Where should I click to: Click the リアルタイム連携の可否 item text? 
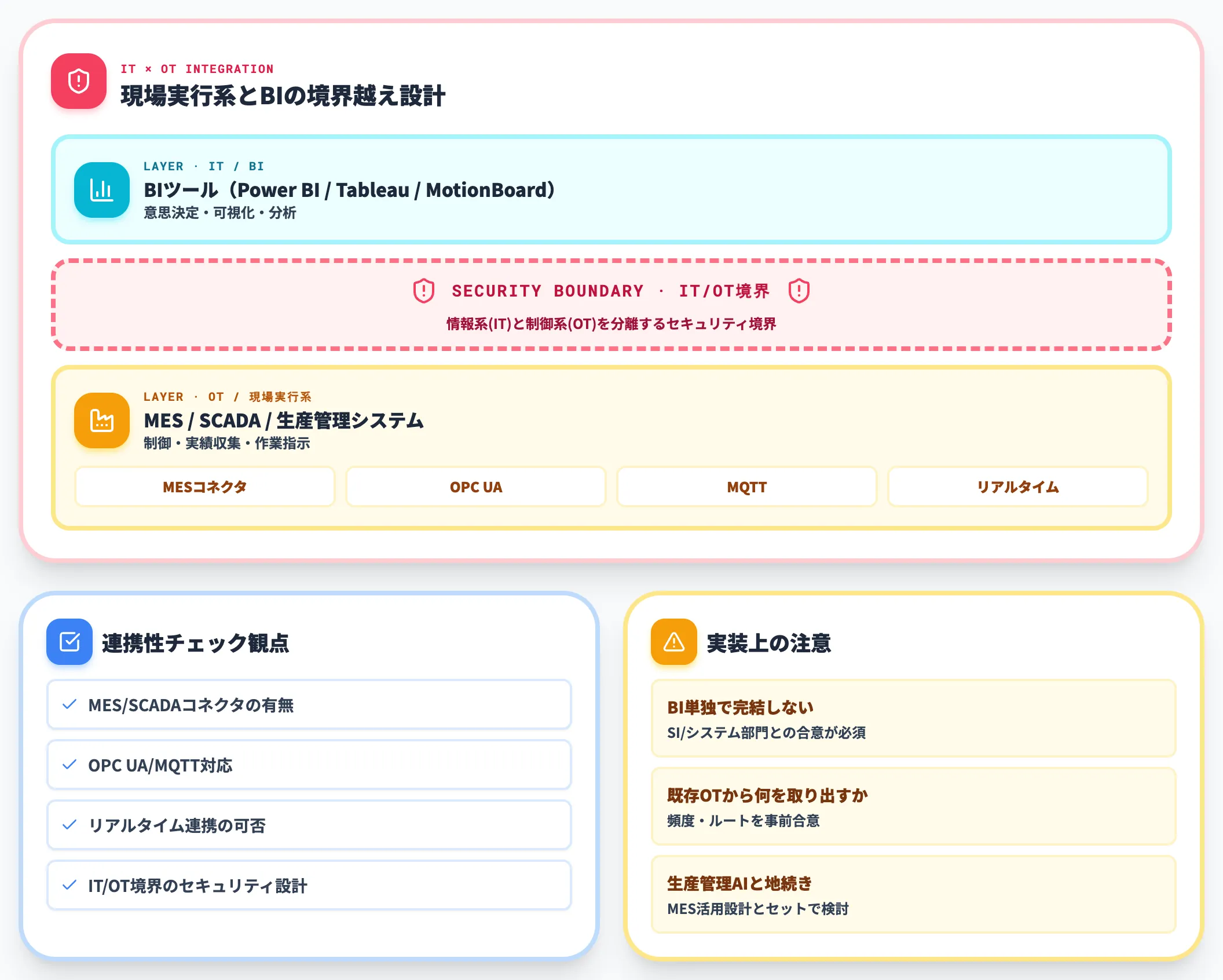point(177,825)
